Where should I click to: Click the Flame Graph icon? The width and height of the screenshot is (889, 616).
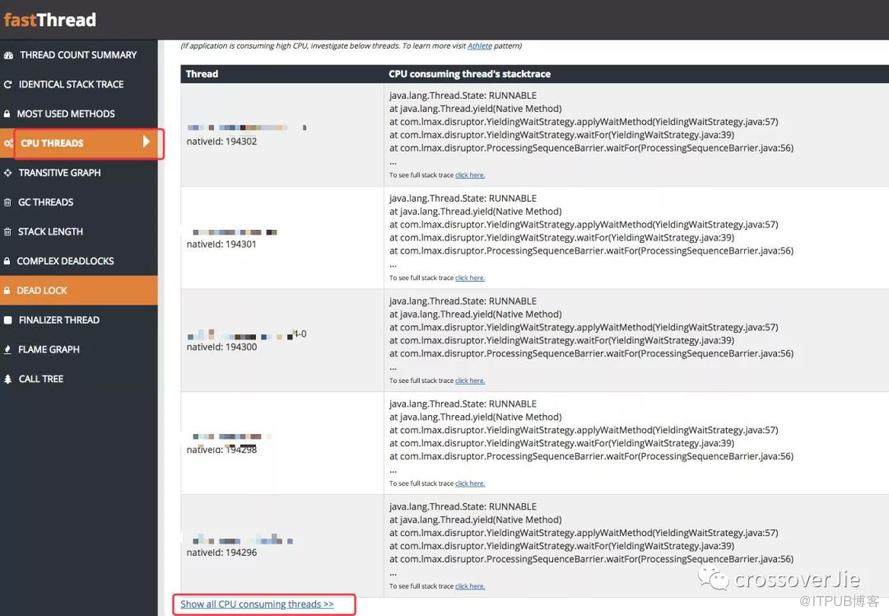[7, 350]
